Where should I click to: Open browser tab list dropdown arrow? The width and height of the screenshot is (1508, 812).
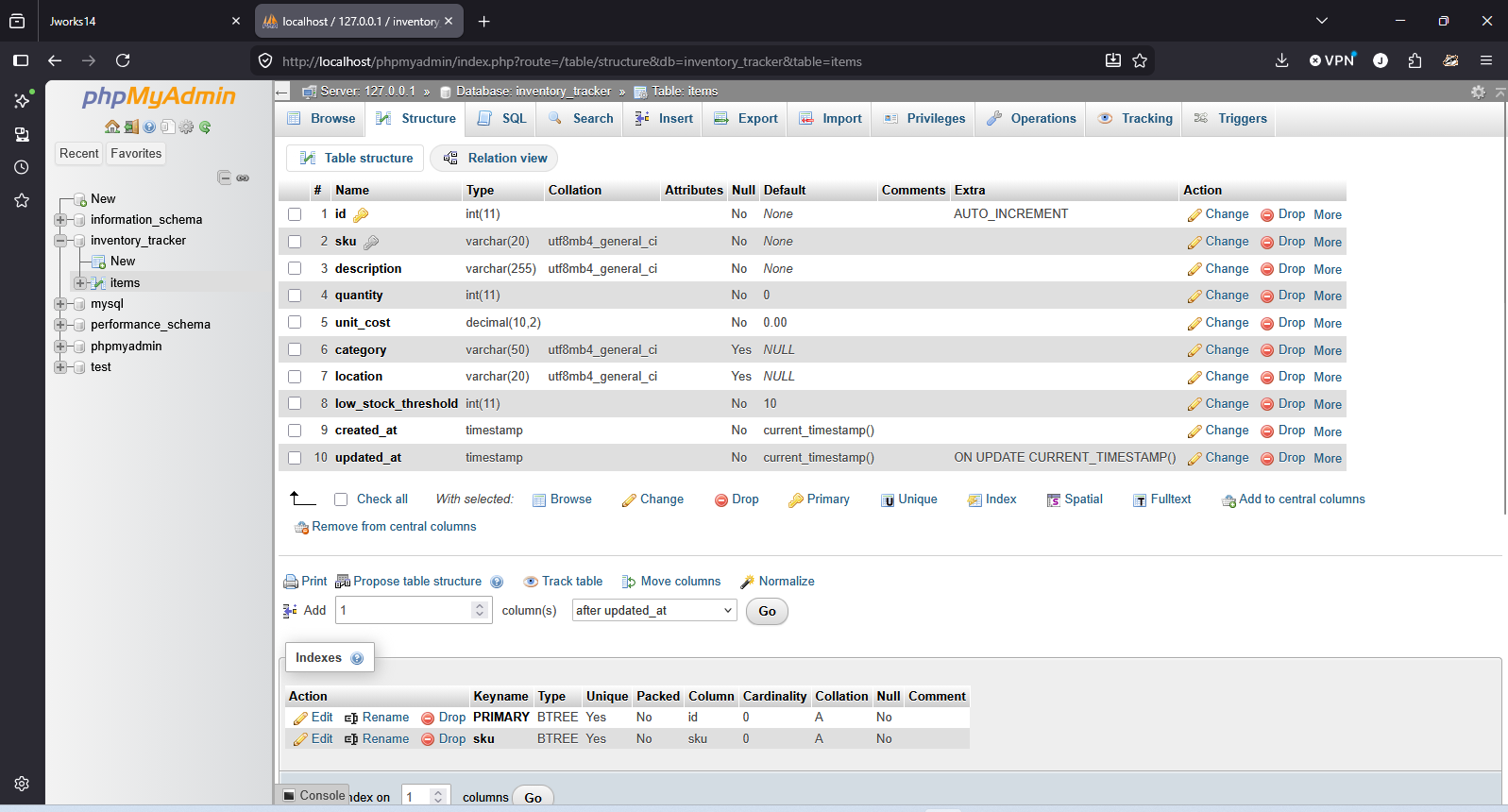(1322, 21)
